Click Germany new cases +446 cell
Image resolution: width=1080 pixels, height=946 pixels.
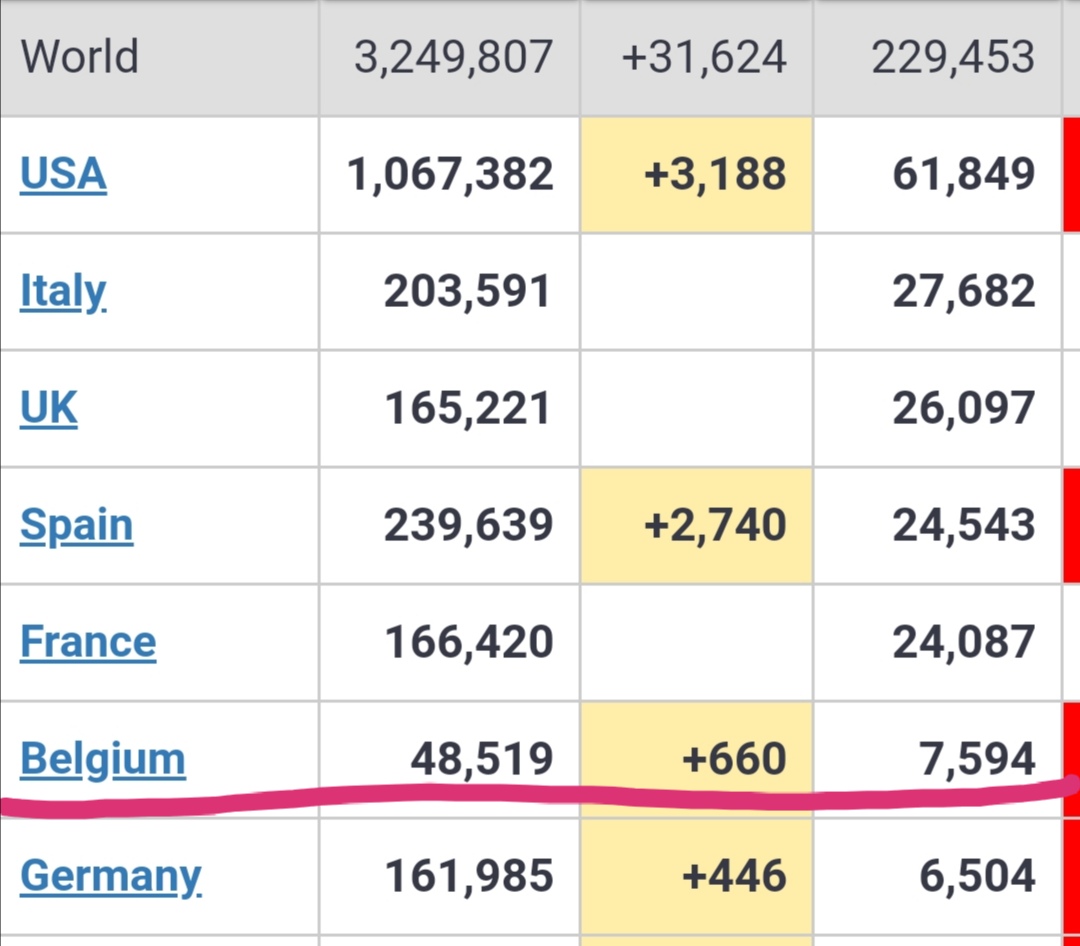[x=733, y=876]
